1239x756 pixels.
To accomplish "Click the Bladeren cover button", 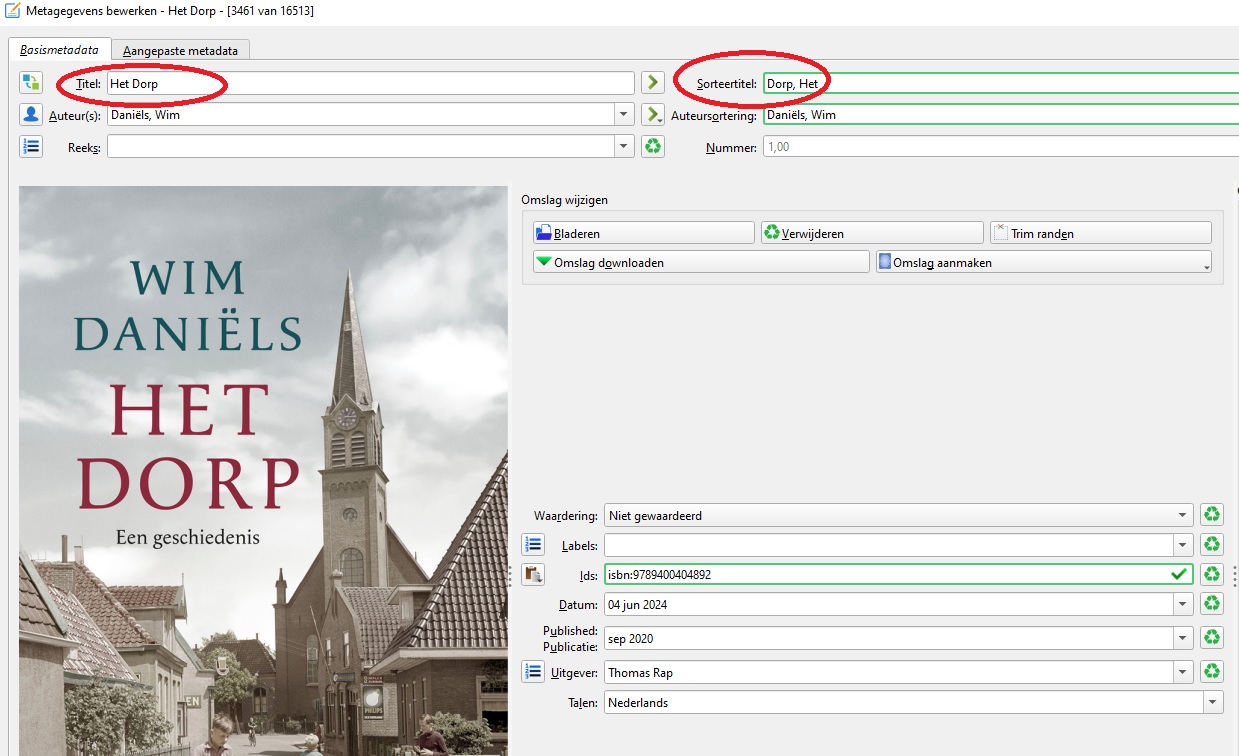I will [x=644, y=233].
